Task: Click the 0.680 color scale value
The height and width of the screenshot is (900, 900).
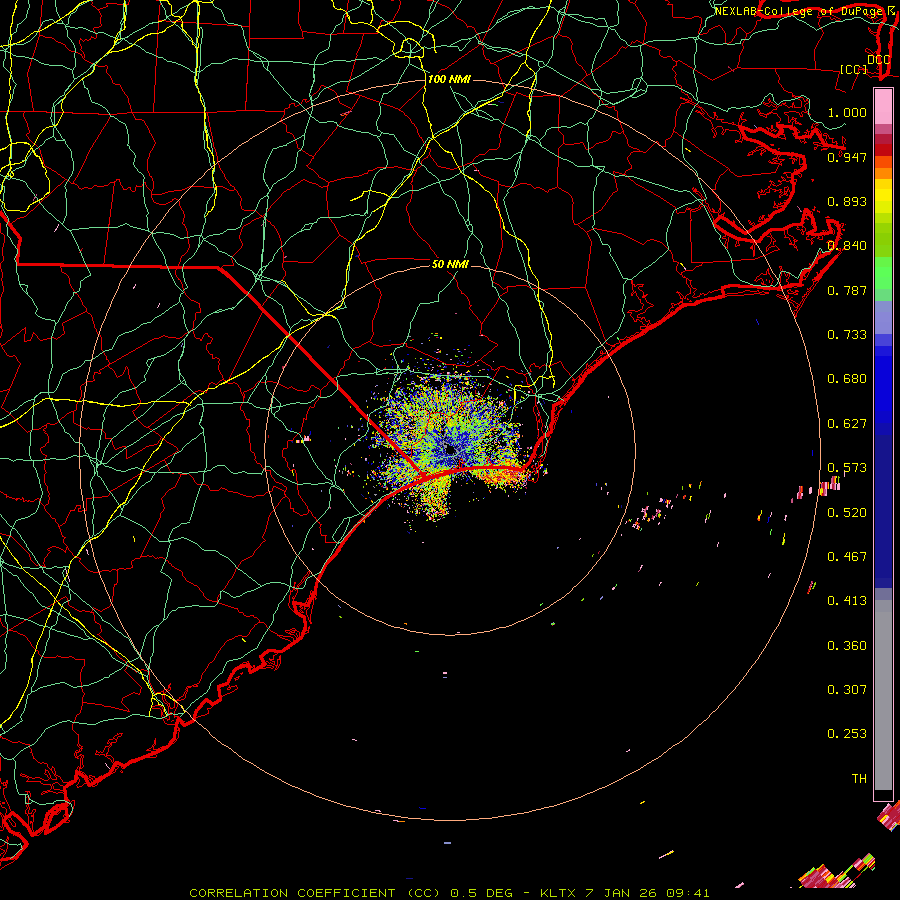Action: coord(847,379)
